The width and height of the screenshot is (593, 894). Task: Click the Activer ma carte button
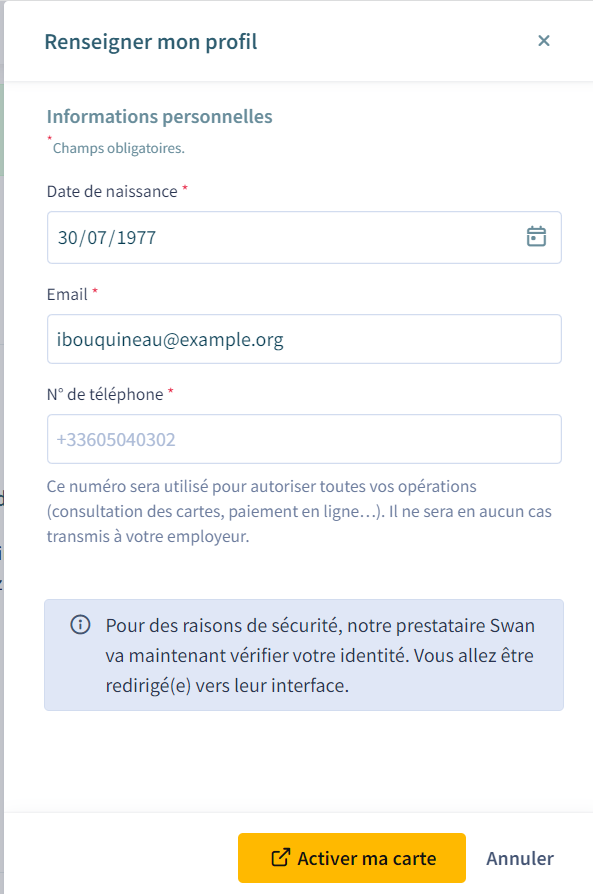pos(352,858)
